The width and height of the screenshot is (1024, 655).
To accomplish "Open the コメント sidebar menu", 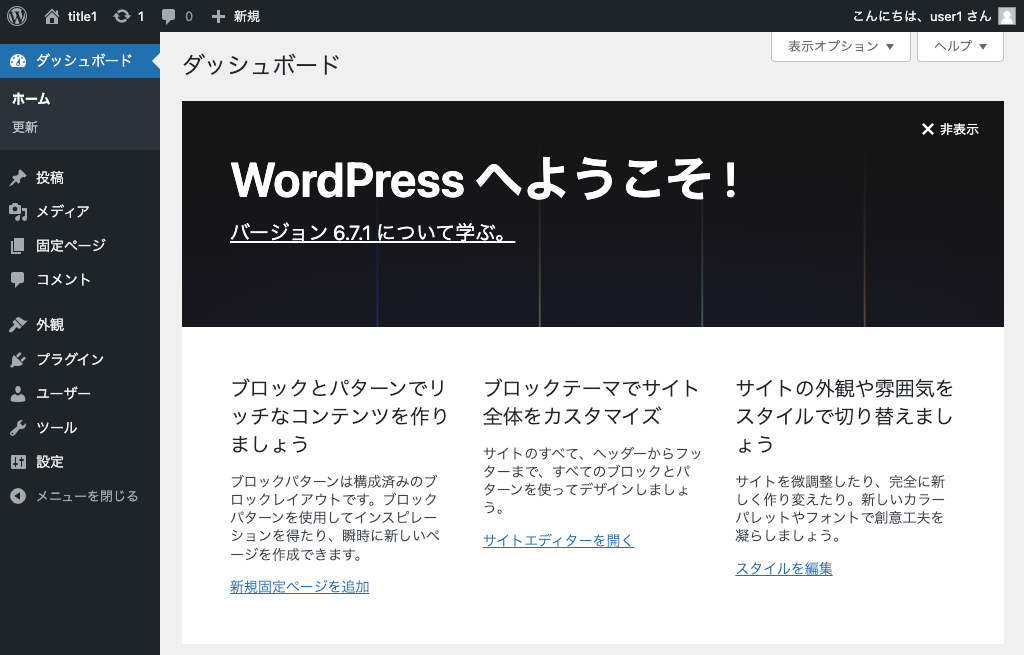I will [x=80, y=280].
